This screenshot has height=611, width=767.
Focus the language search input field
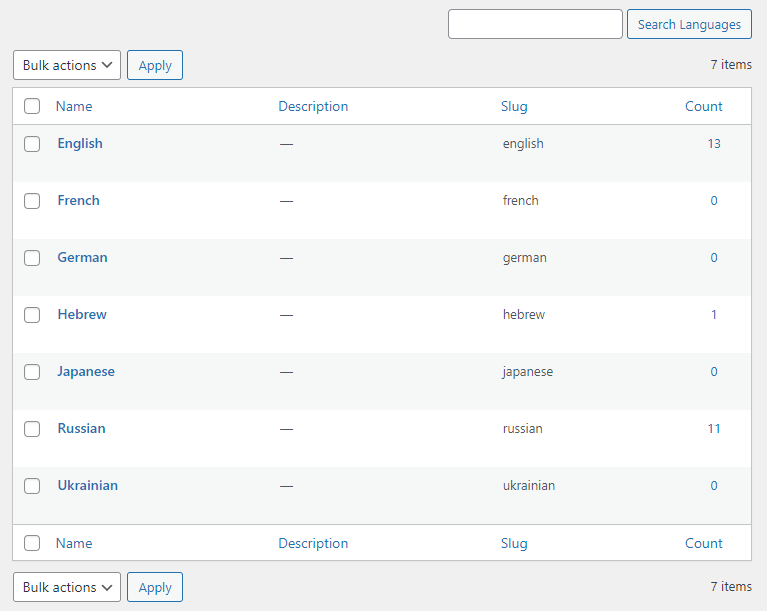(535, 24)
